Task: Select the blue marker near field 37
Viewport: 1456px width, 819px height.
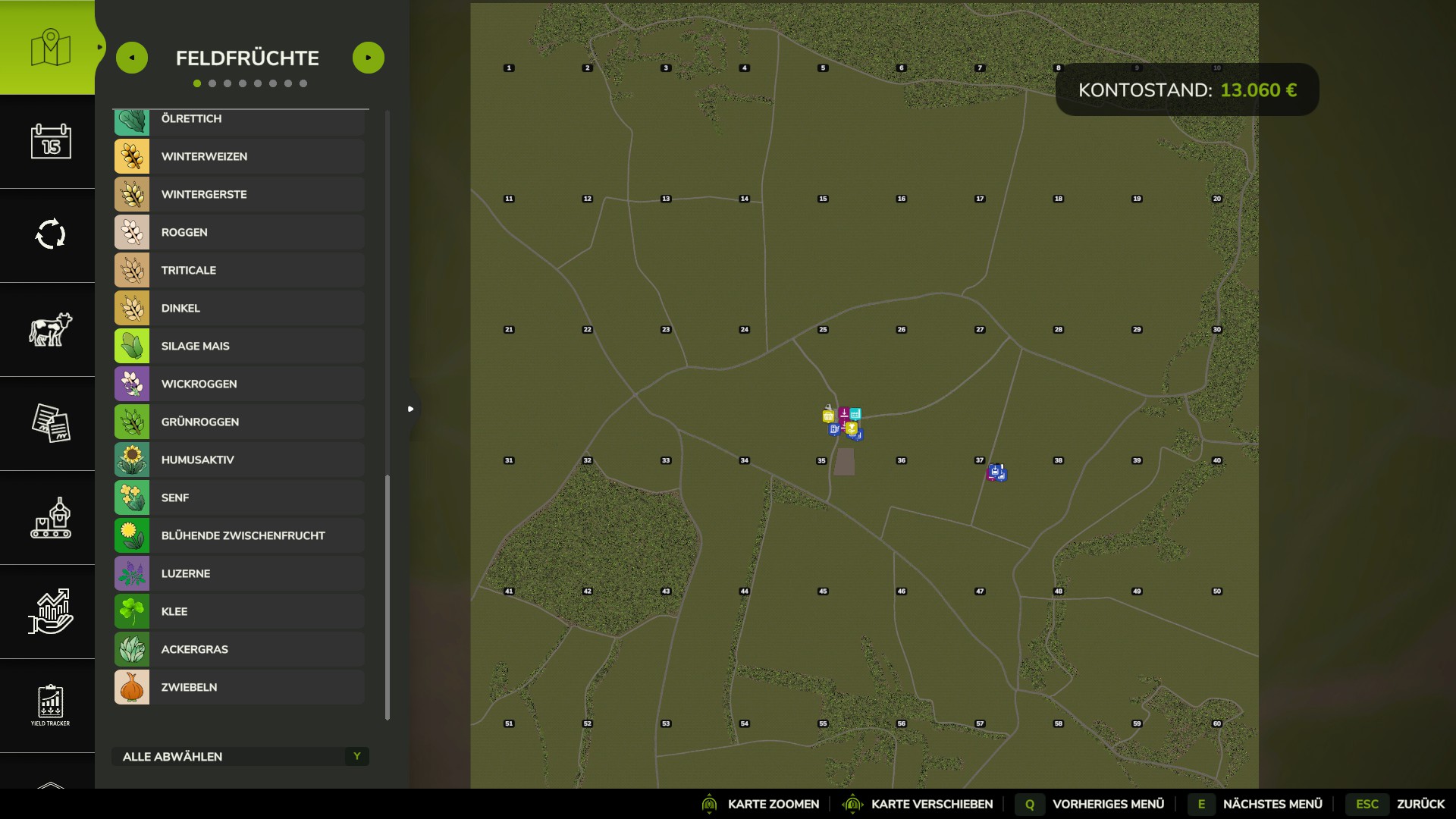Action: point(996,472)
